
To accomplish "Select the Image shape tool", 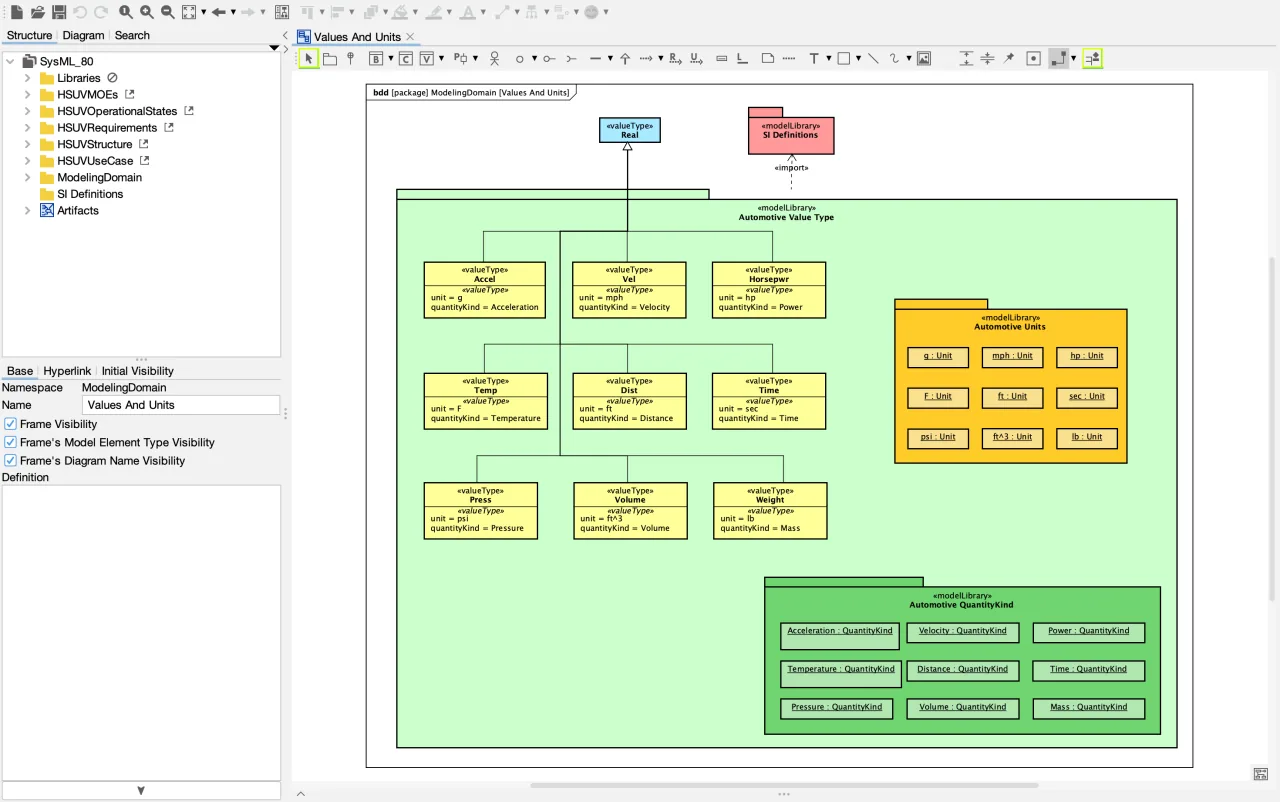I will (x=924, y=59).
